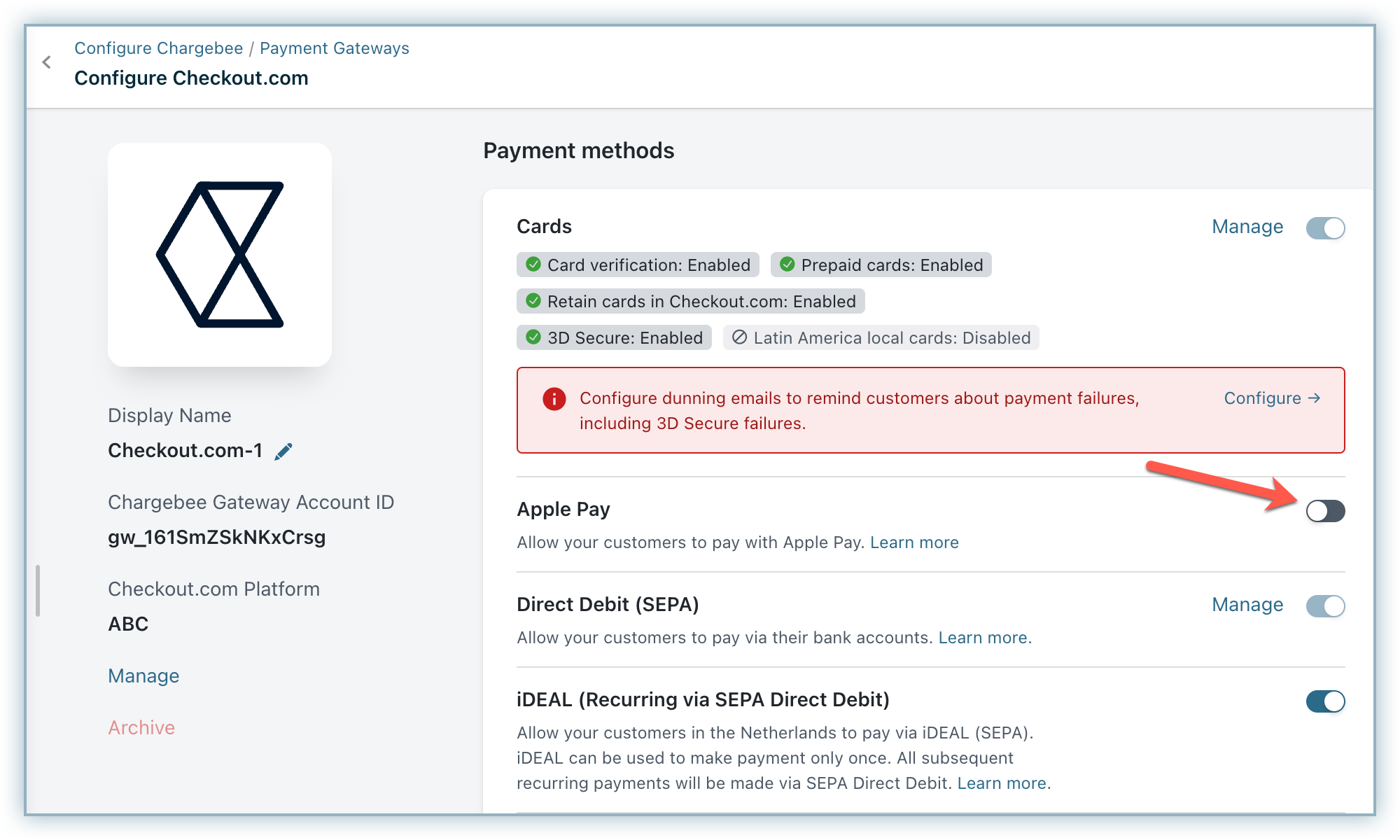Click the back arrow chevron
Image resolution: width=1400 pixels, height=840 pixels.
47,62
